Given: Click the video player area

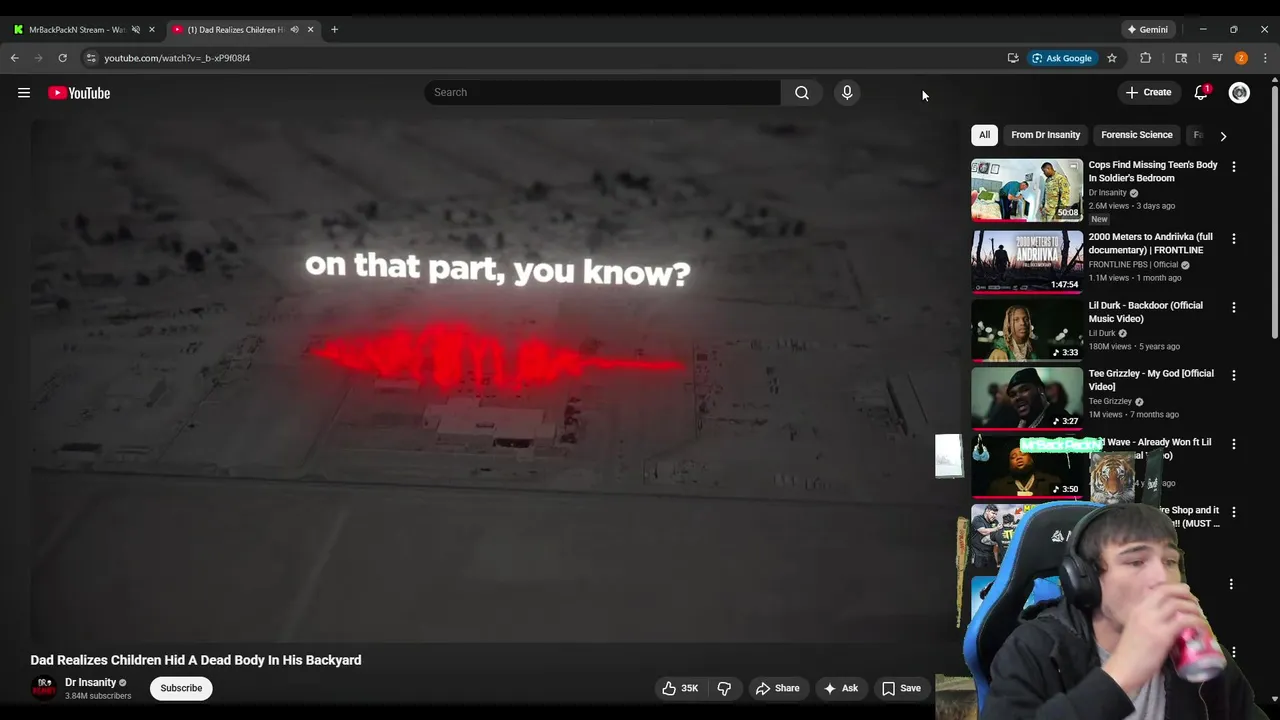Looking at the screenshot, I should [x=495, y=380].
